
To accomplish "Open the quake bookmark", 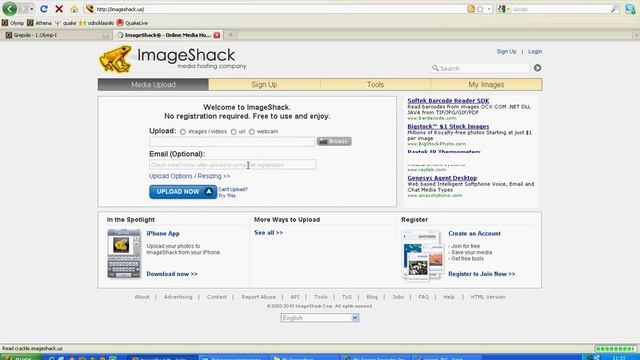I will pos(65,23).
